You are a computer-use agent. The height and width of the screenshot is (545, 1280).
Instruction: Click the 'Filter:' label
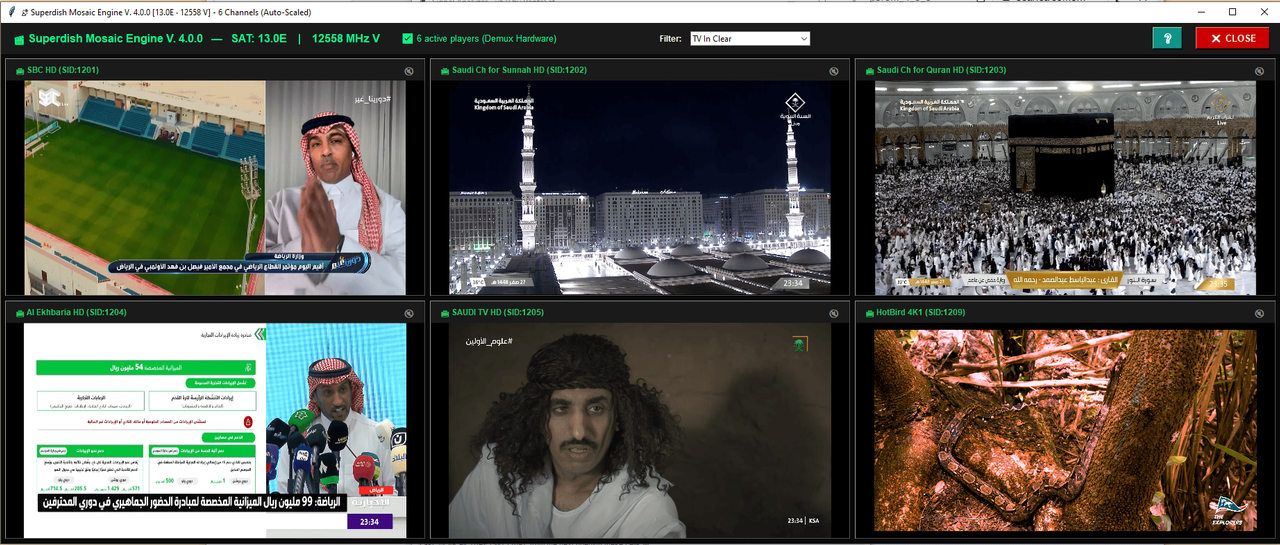coord(670,39)
